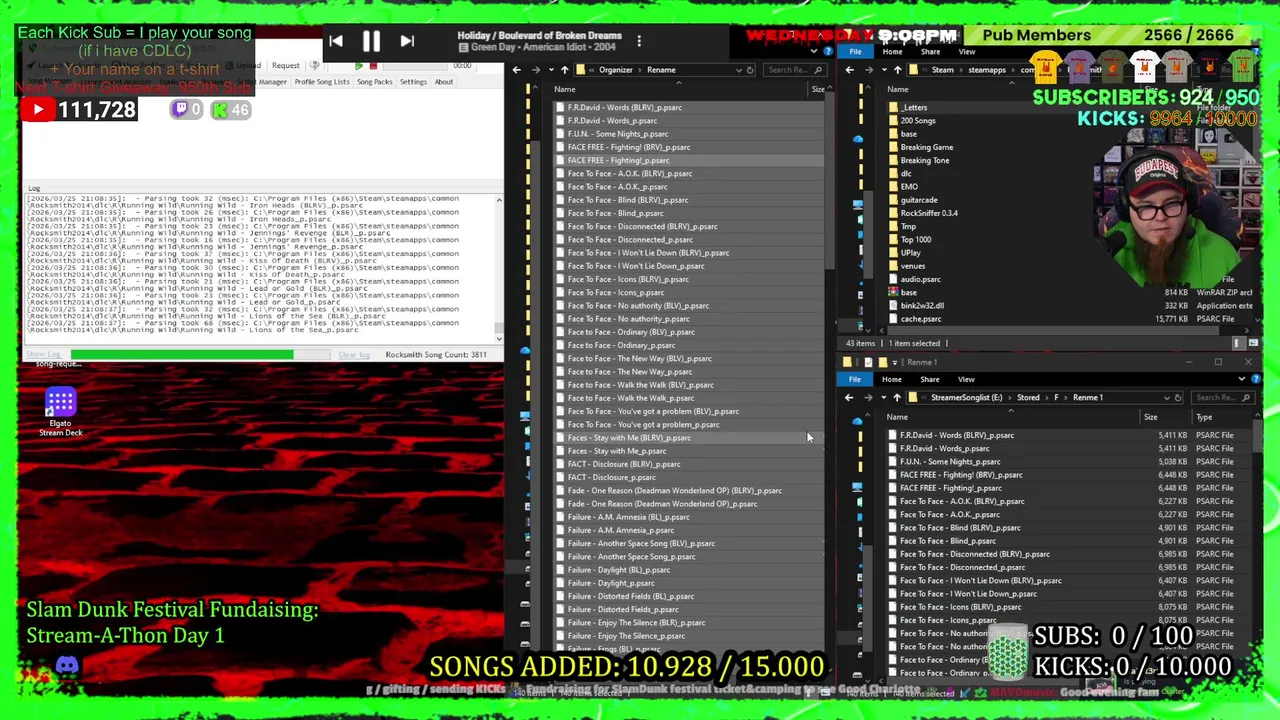This screenshot has height=720, width=1280.
Task: Open Help in Steam Explorer window
Action: point(1256,52)
